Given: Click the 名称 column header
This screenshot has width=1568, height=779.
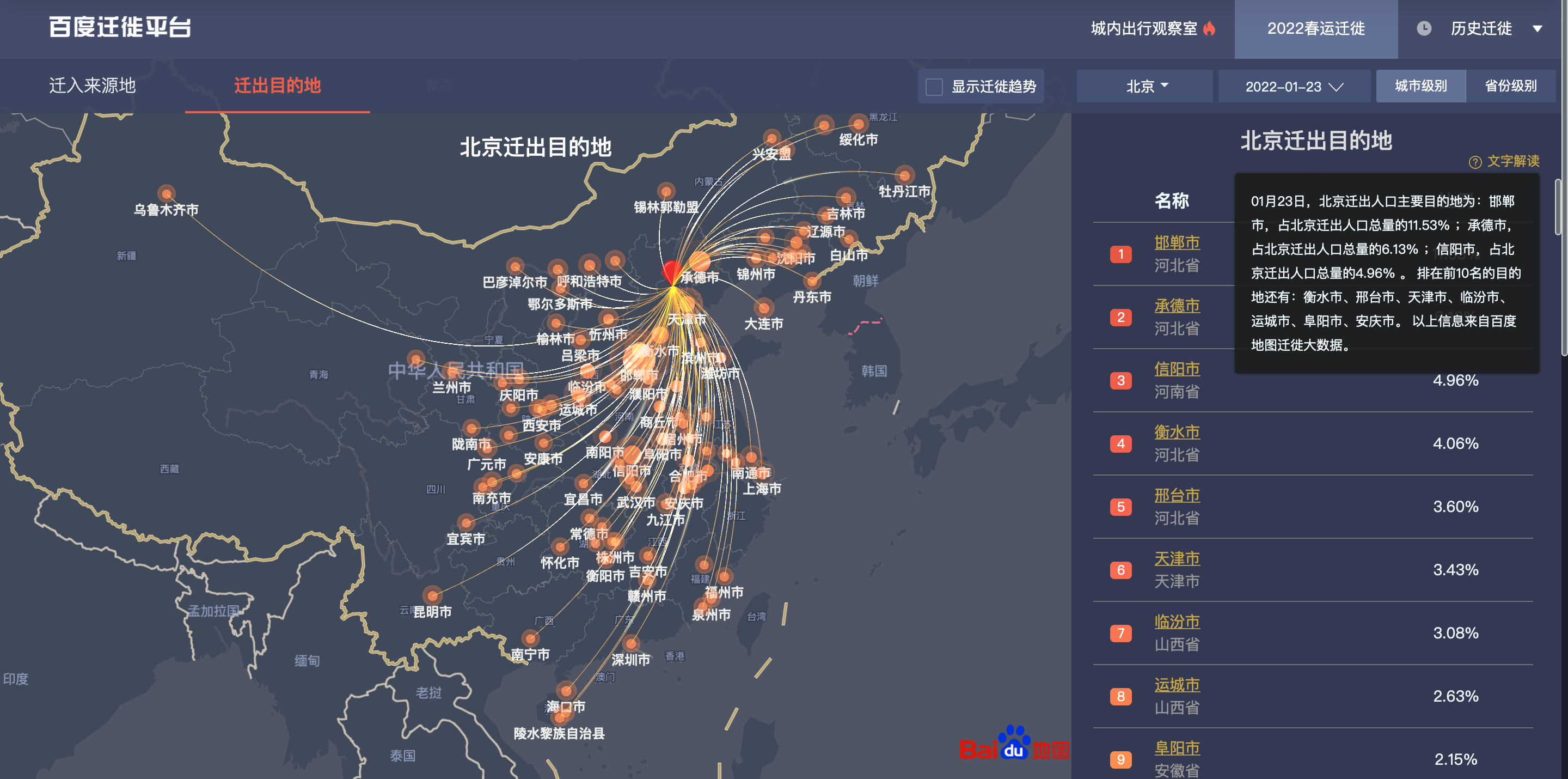Looking at the screenshot, I should (x=1172, y=200).
